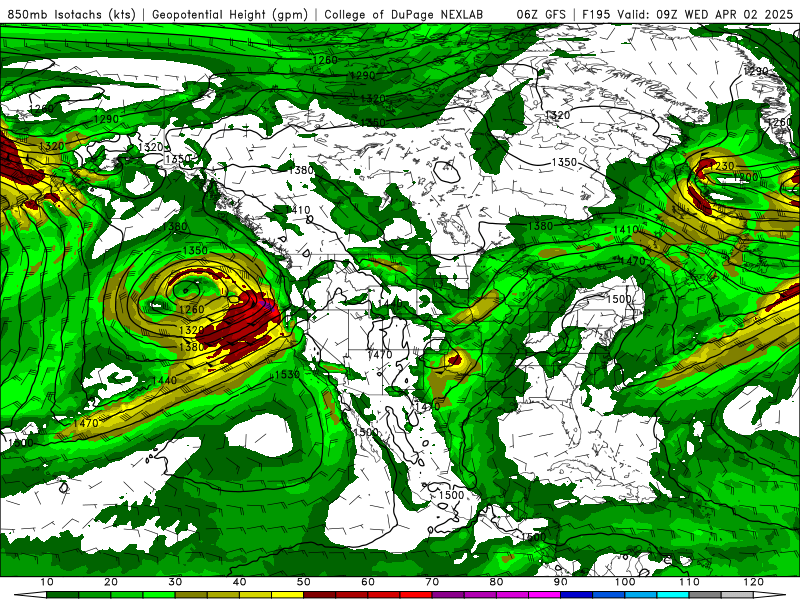
Task: Click the 1260 label inside the Pacific low
Action: pos(192,309)
